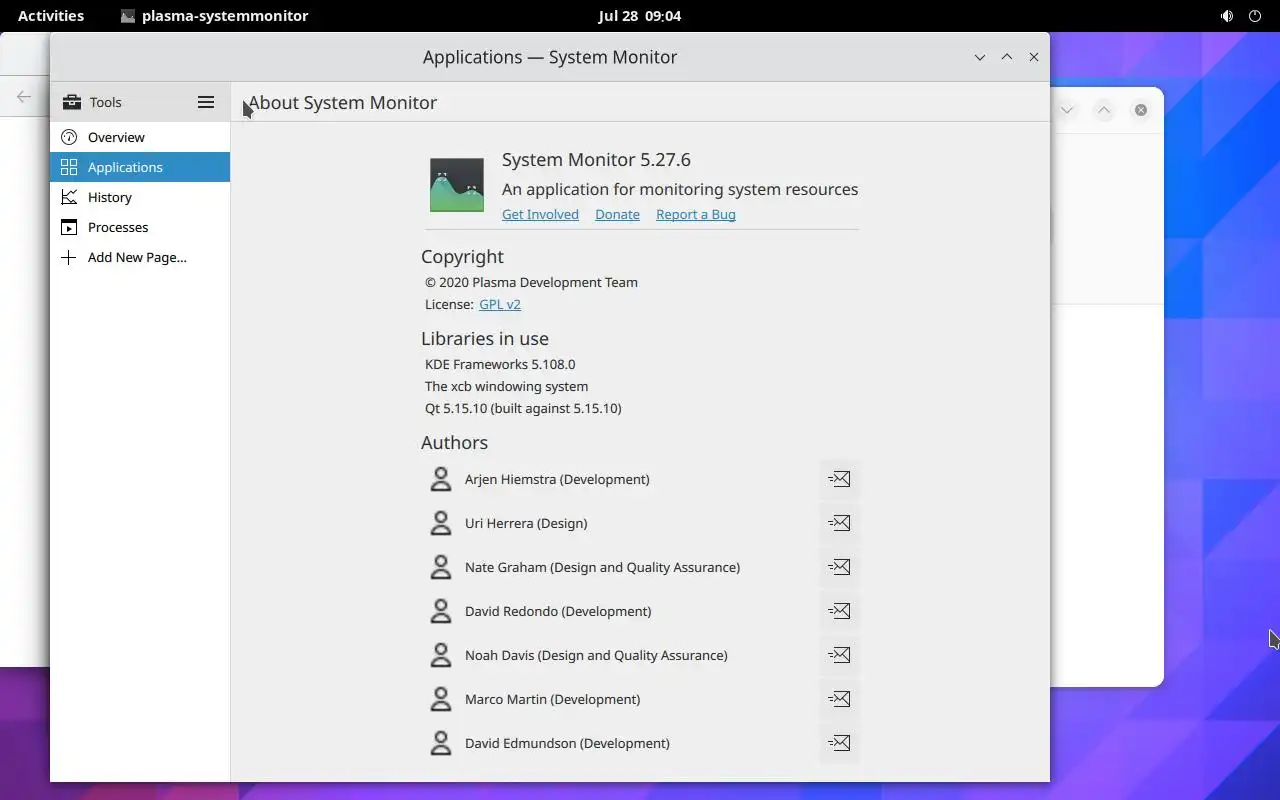Open the power menu in top bar
The width and height of the screenshot is (1280, 800).
(x=1255, y=16)
